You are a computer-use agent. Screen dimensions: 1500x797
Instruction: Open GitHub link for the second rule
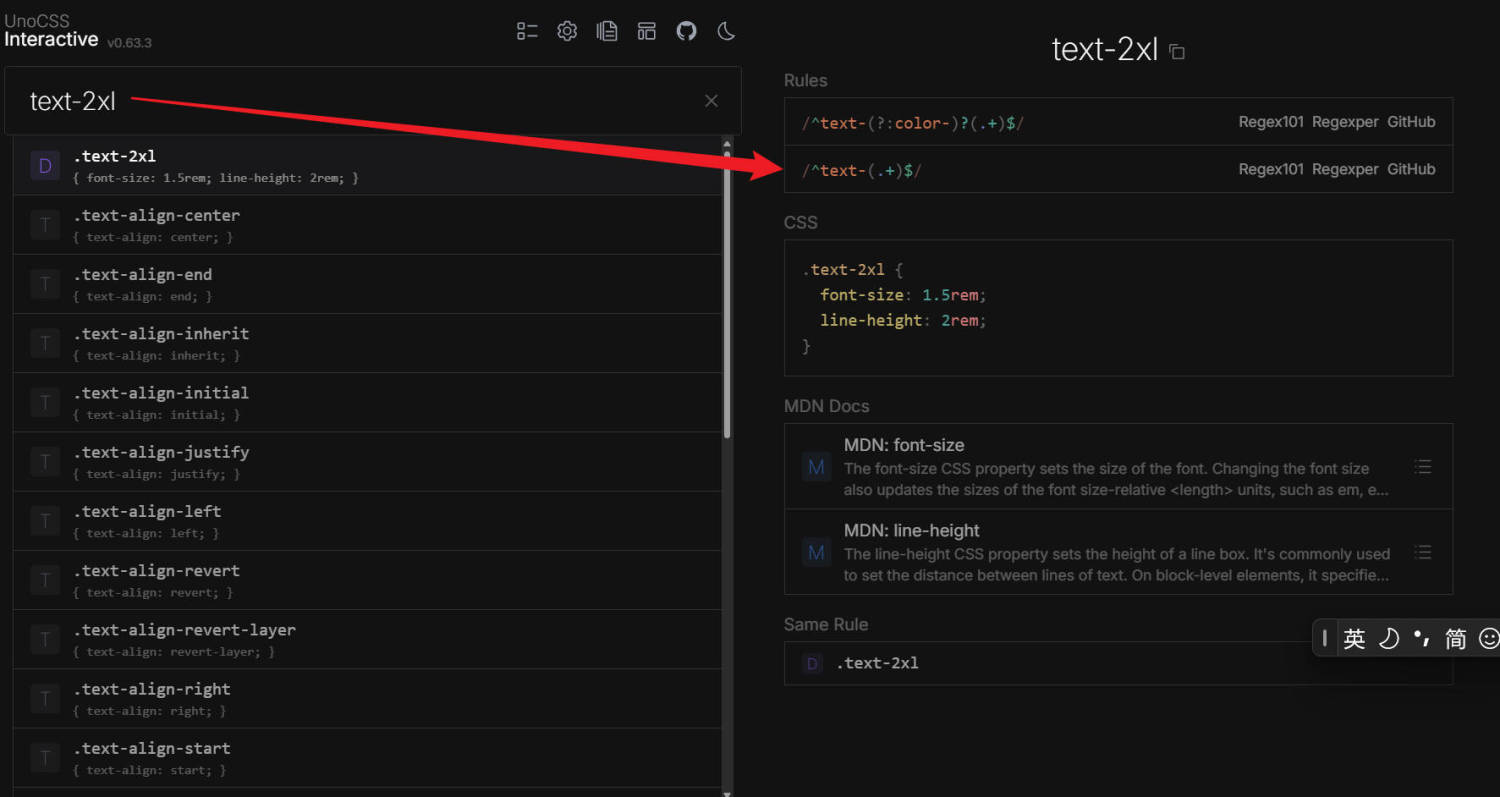(x=1411, y=170)
